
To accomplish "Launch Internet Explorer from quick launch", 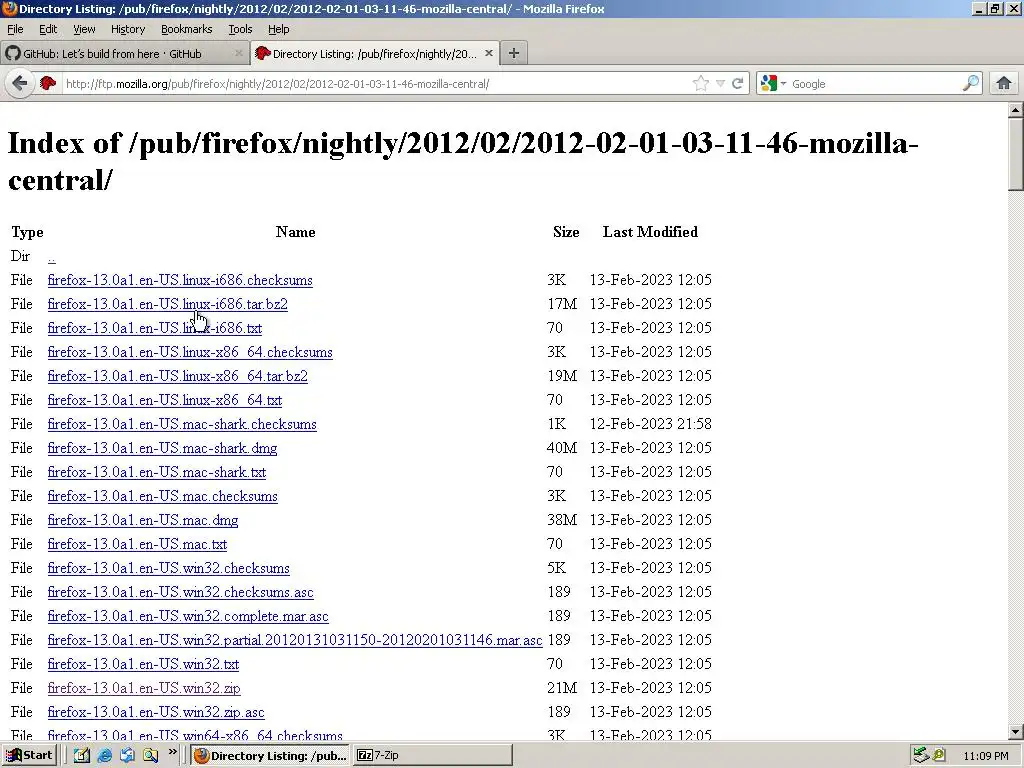I will point(104,756).
